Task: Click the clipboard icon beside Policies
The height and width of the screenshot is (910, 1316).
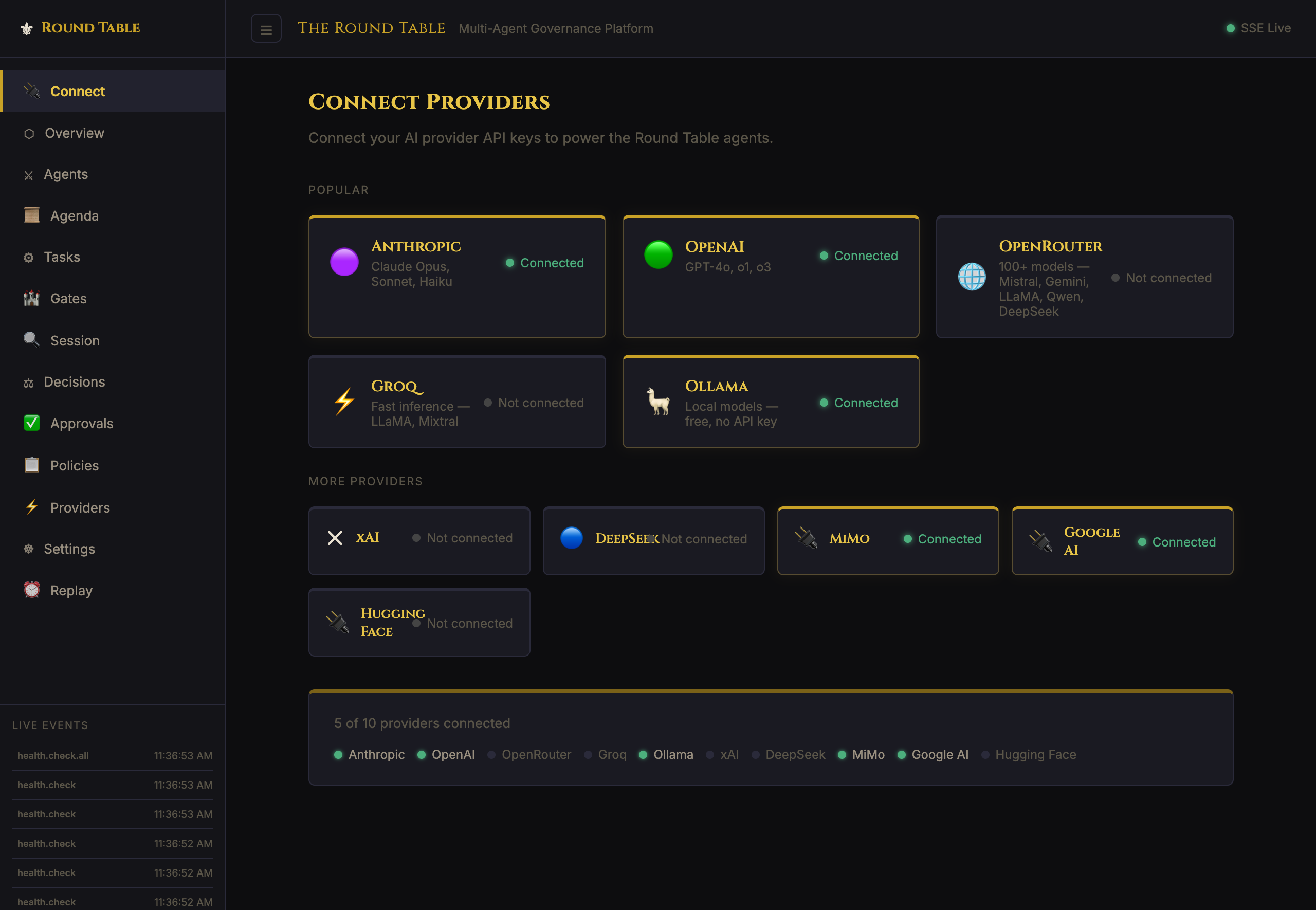Action: pyautogui.click(x=32, y=465)
